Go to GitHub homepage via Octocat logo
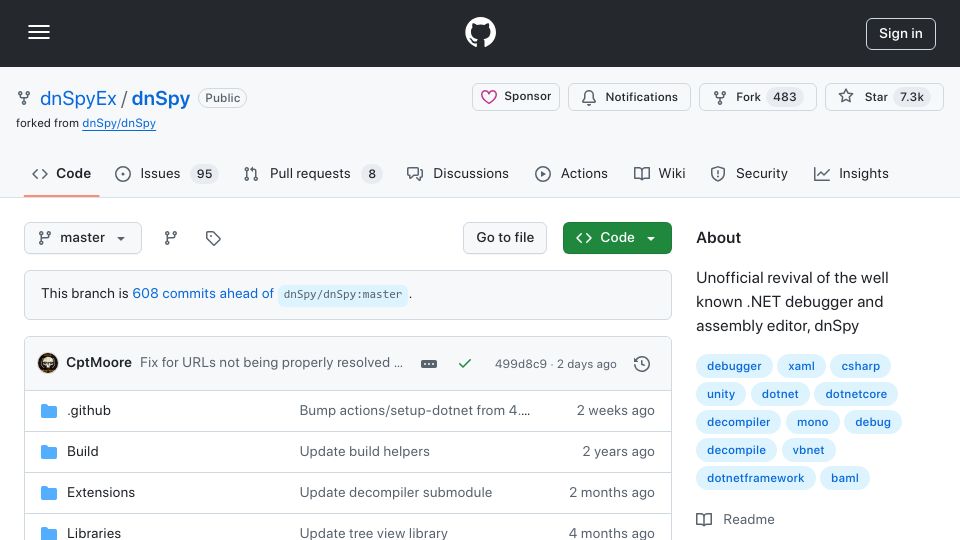The width and height of the screenshot is (960, 540). (480, 32)
